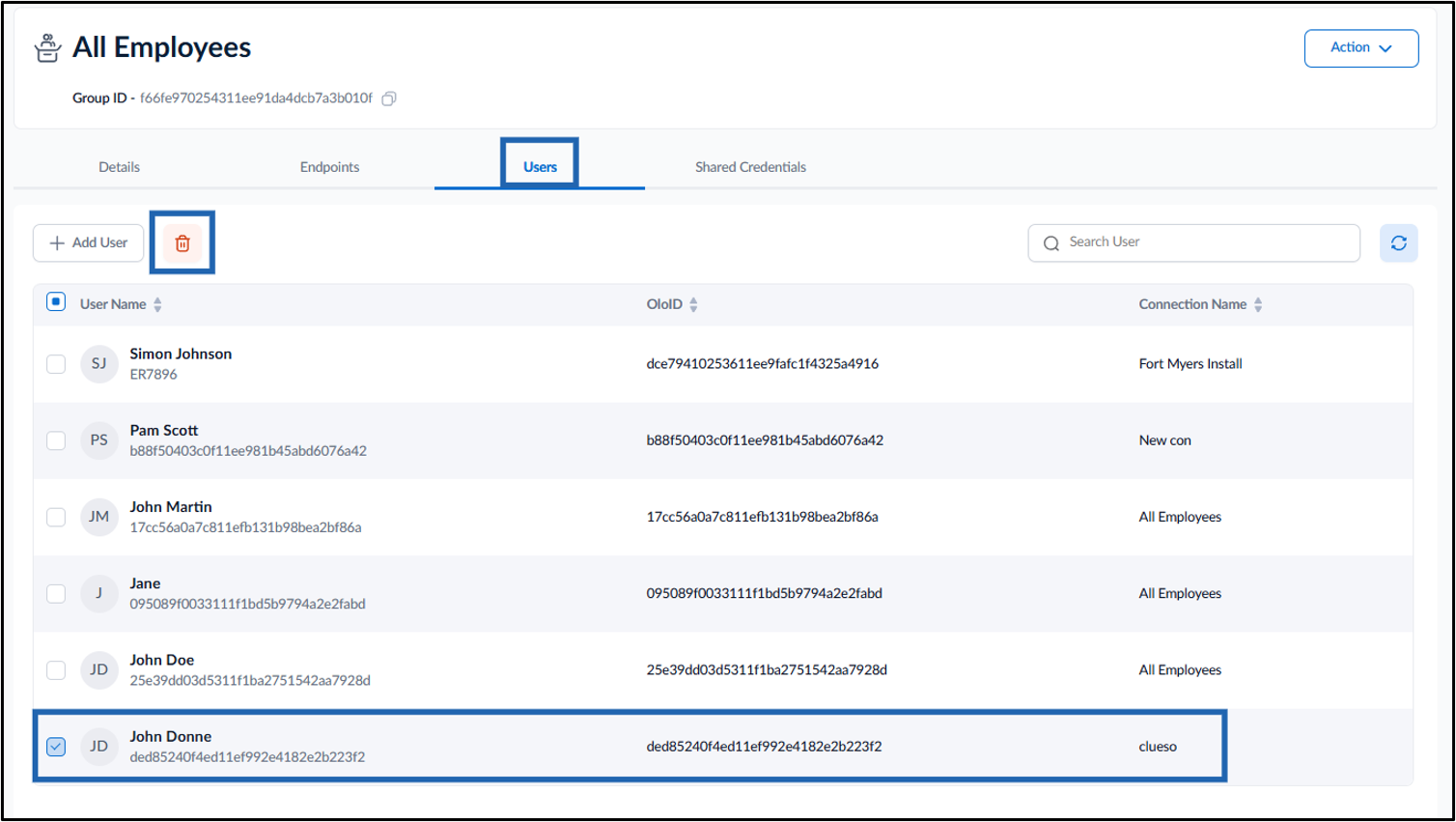This screenshot has height=822, width=1456.
Task: Uncheck John Donne's checkbox
Action: tap(56, 747)
